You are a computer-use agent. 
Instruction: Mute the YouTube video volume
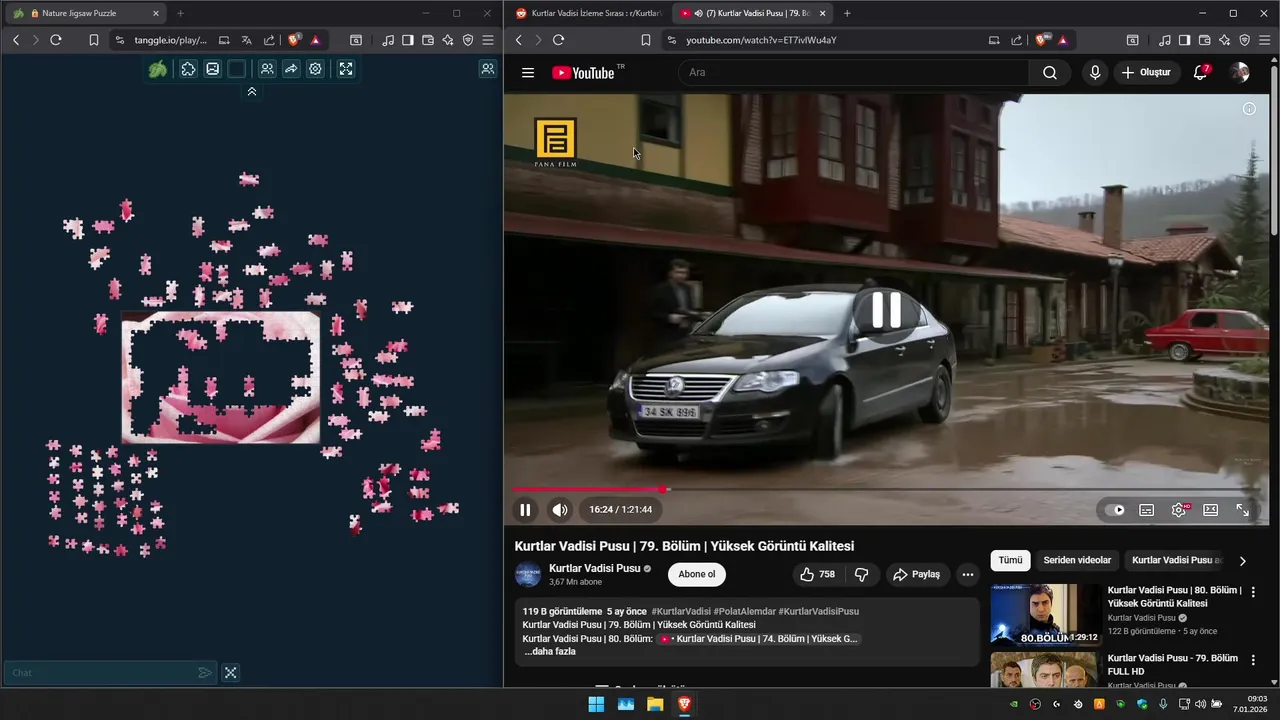coord(560,510)
